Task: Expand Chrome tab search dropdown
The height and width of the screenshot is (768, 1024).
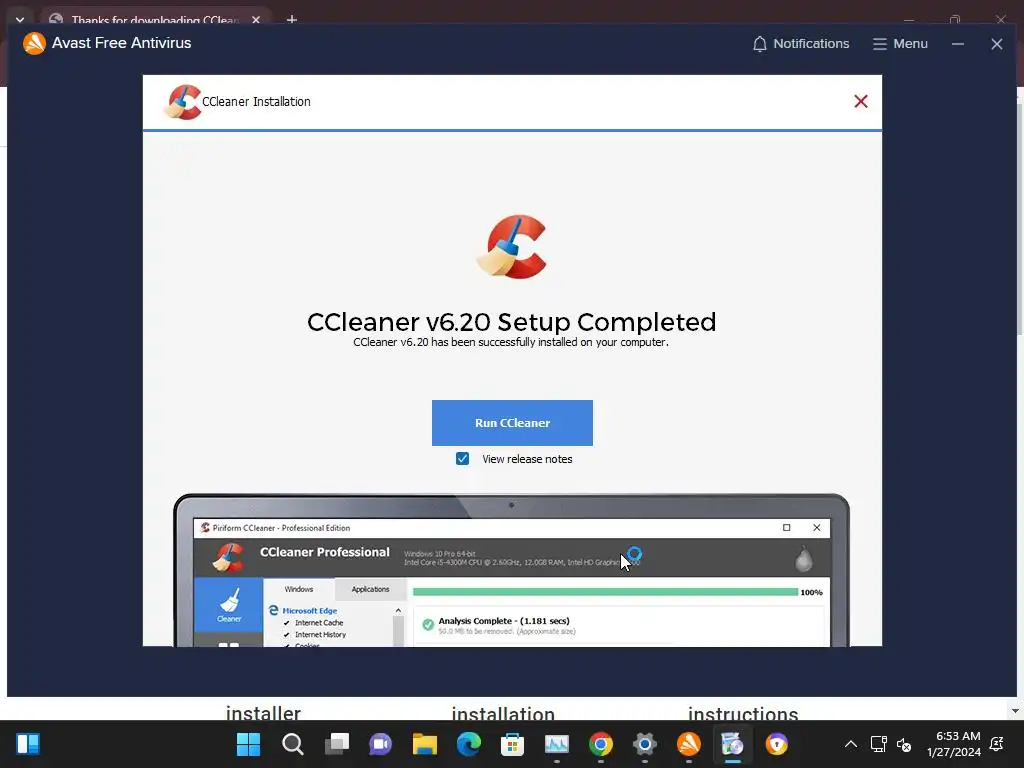Action: (20, 20)
